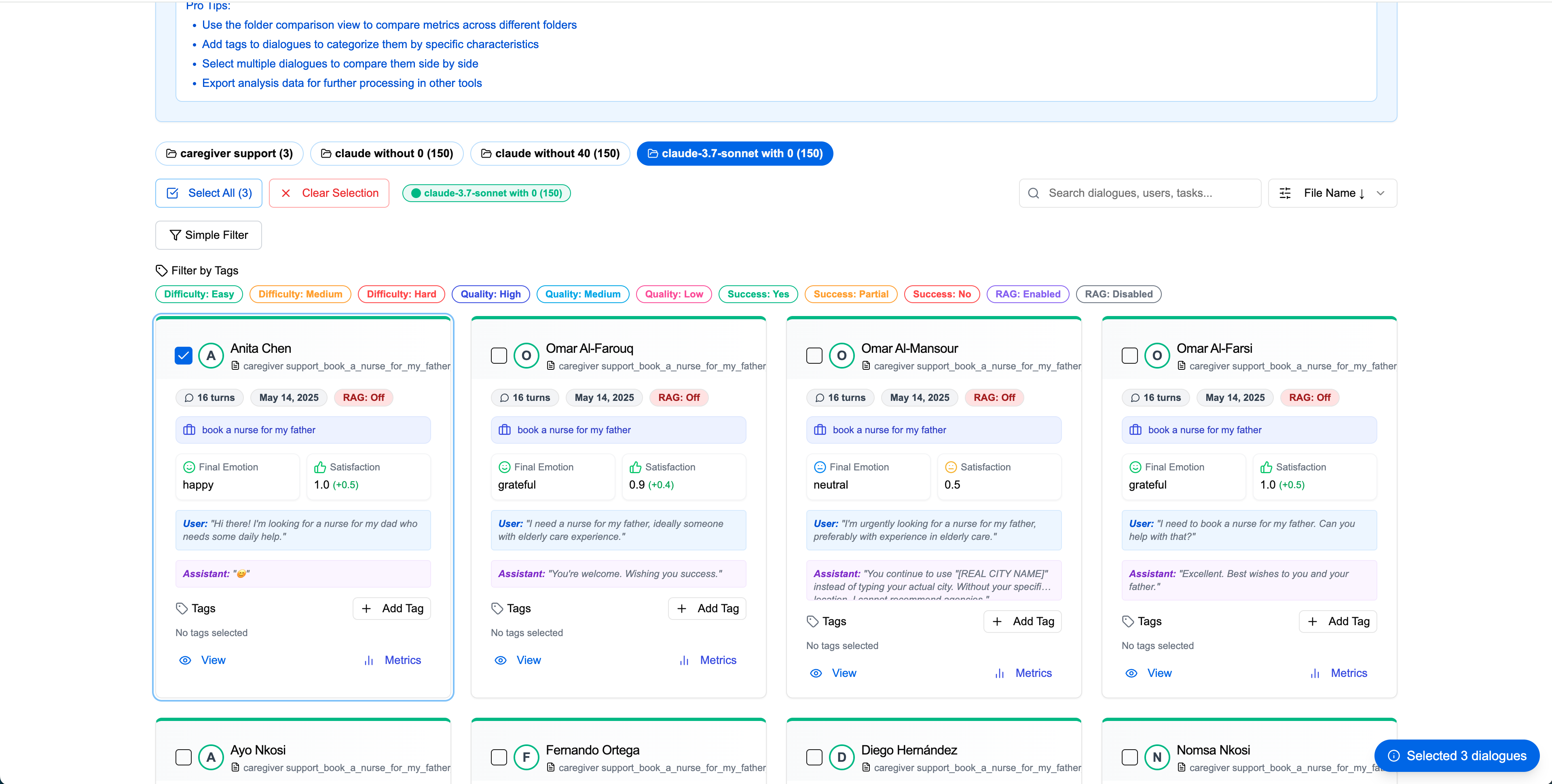Click Select All (3) button
Image resolution: width=1552 pixels, height=784 pixels.
209,193
